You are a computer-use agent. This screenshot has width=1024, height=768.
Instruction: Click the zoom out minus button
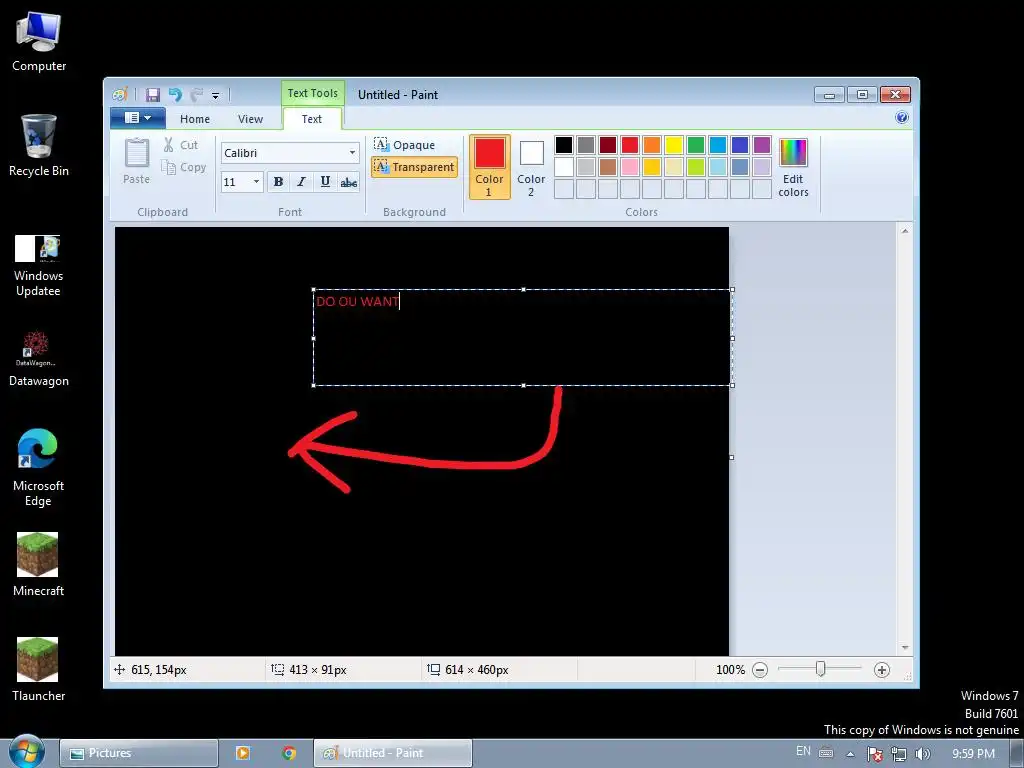pyautogui.click(x=760, y=669)
